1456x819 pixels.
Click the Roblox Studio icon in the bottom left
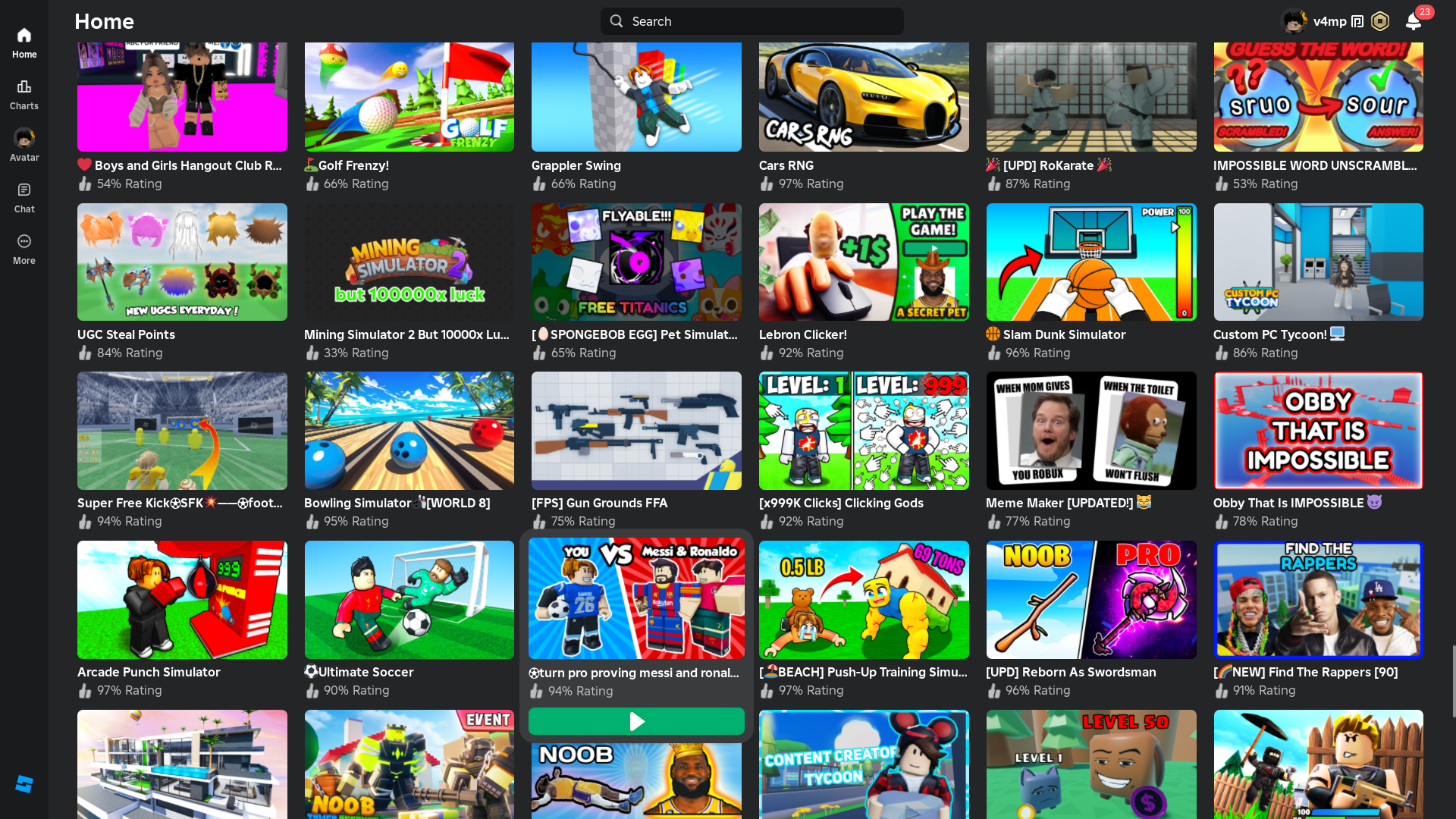coord(24,784)
